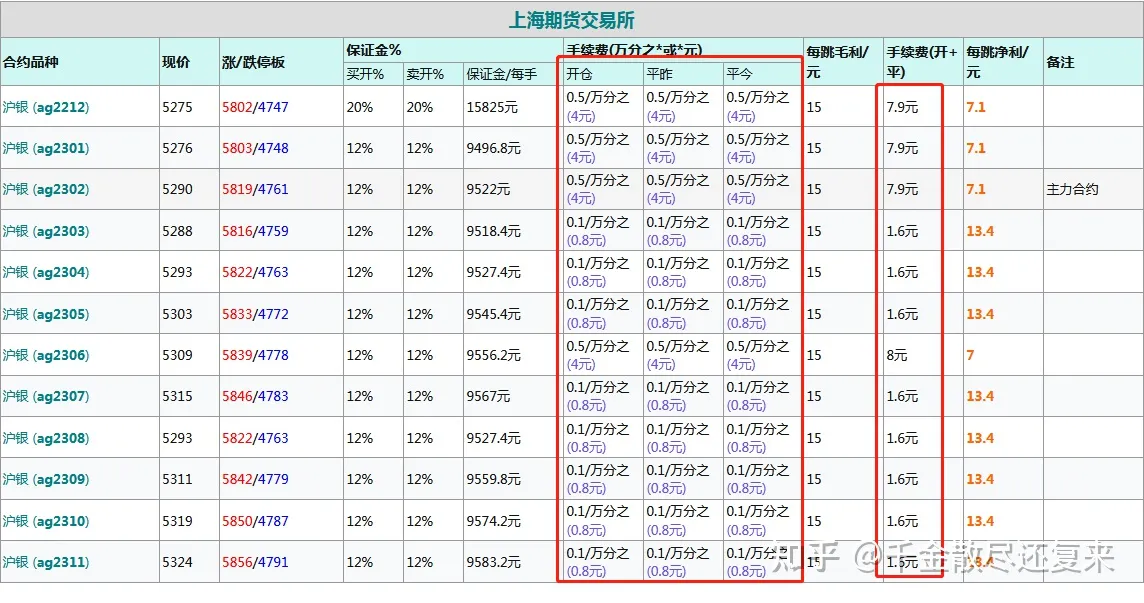Click current price 5288
The width and height of the screenshot is (1144, 603).
[177, 231]
